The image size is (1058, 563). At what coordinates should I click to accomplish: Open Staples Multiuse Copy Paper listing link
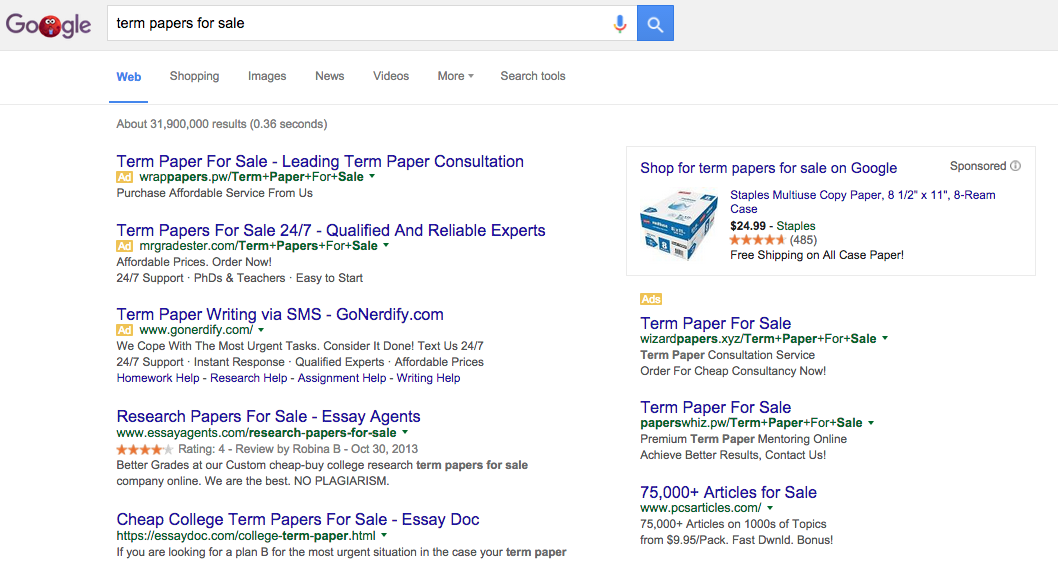point(862,195)
